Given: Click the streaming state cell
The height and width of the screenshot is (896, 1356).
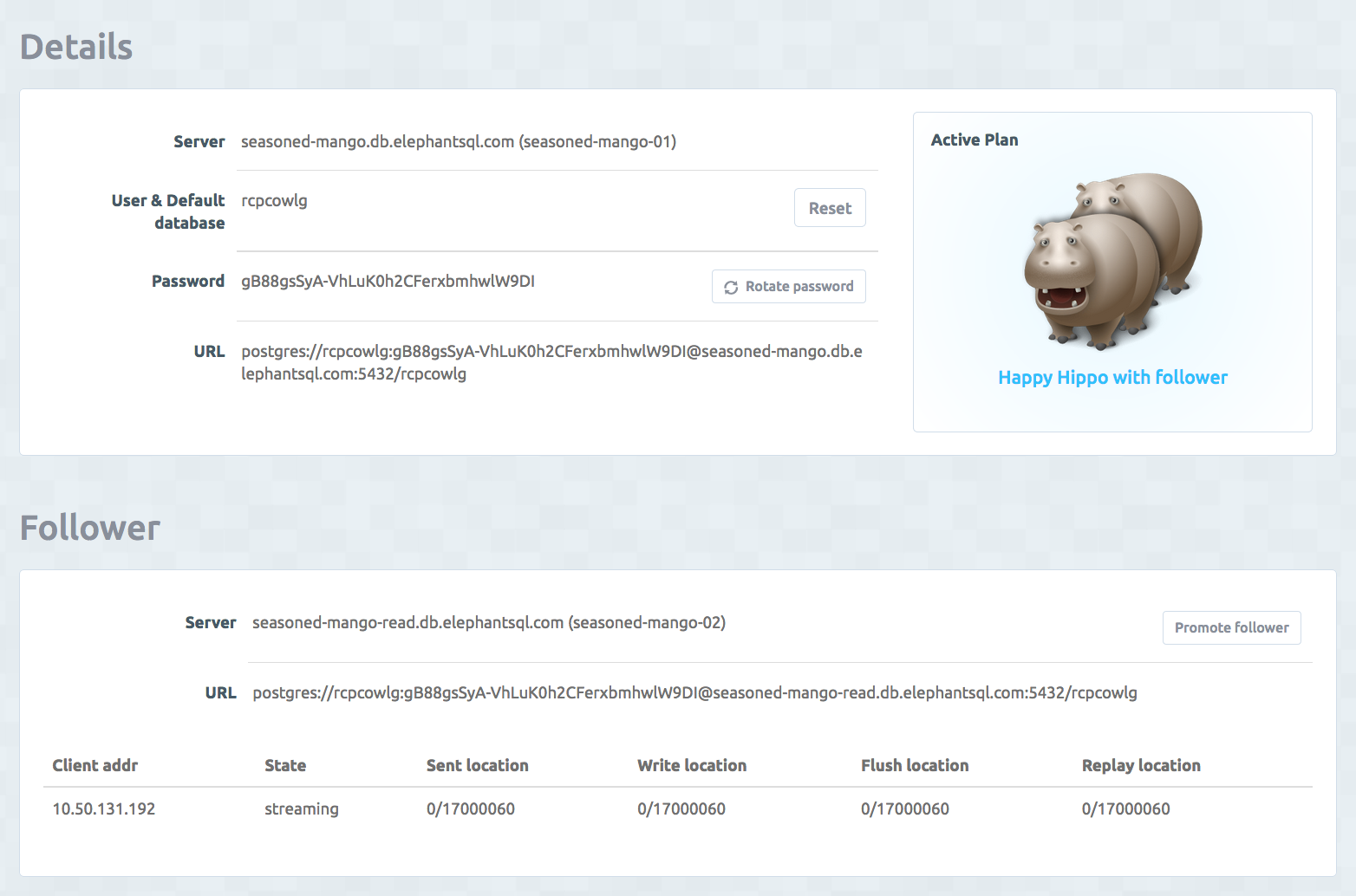Looking at the screenshot, I should click(x=301, y=809).
